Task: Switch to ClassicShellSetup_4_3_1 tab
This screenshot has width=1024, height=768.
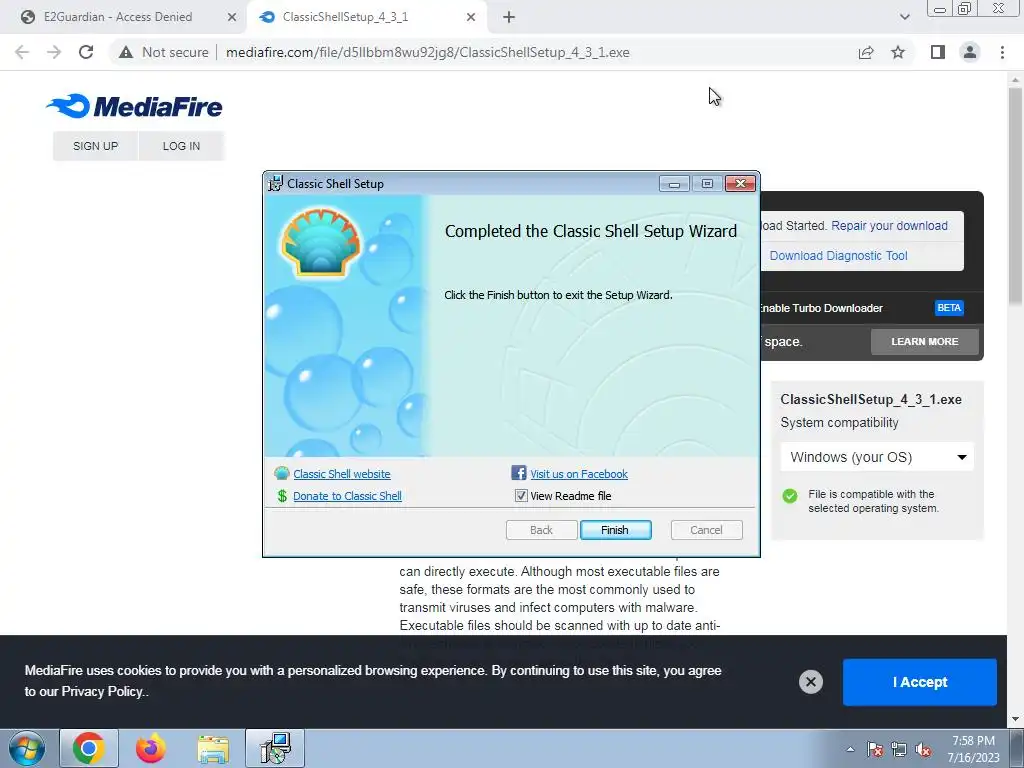Action: point(345,17)
